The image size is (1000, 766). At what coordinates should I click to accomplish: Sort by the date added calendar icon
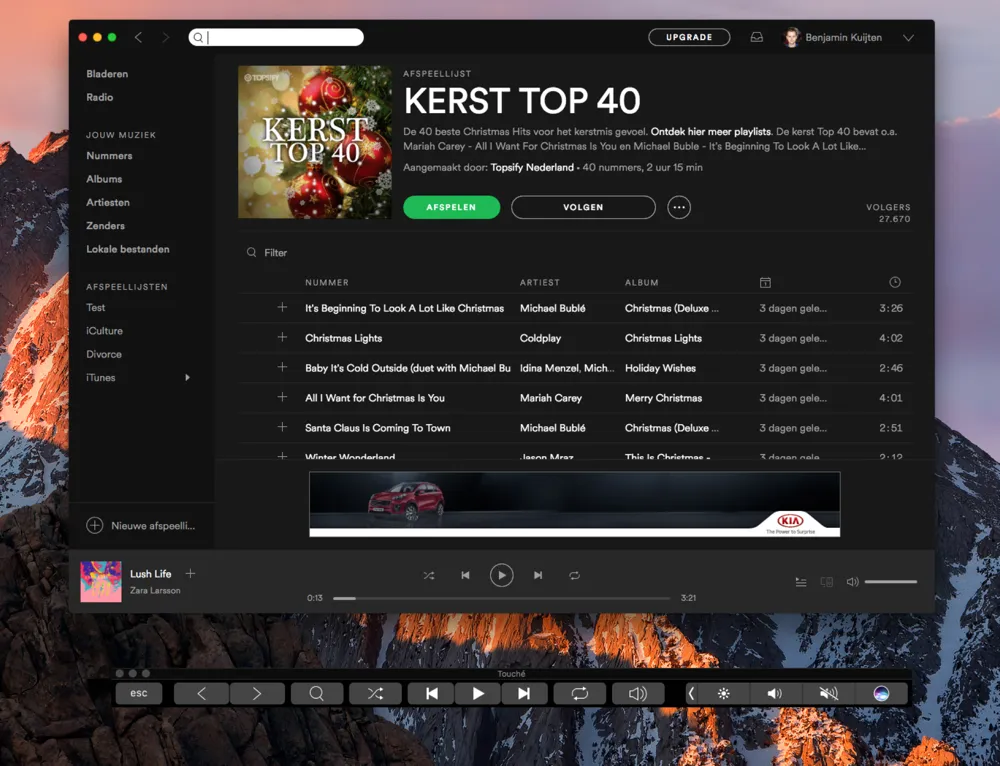(x=765, y=283)
